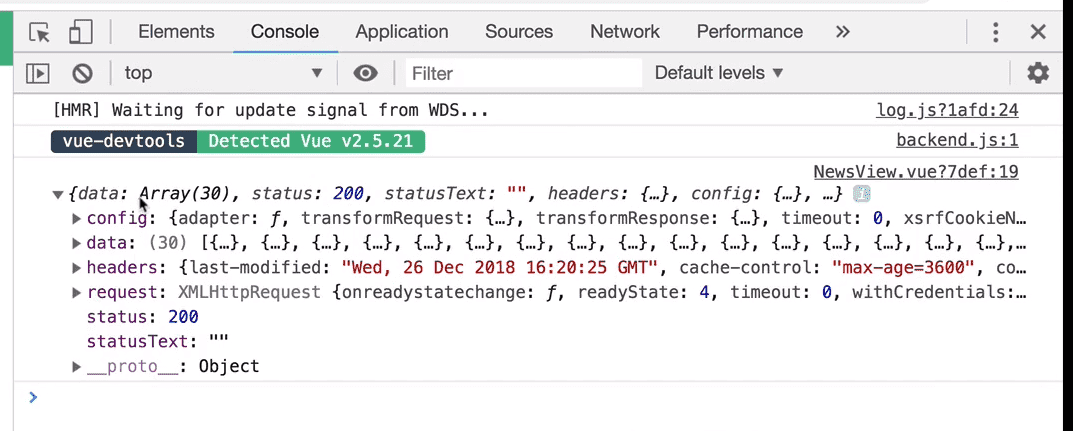The width and height of the screenshot is (1073, 431).
Task: Select the statusText: "" row
Action: click(x=157, y=342)
